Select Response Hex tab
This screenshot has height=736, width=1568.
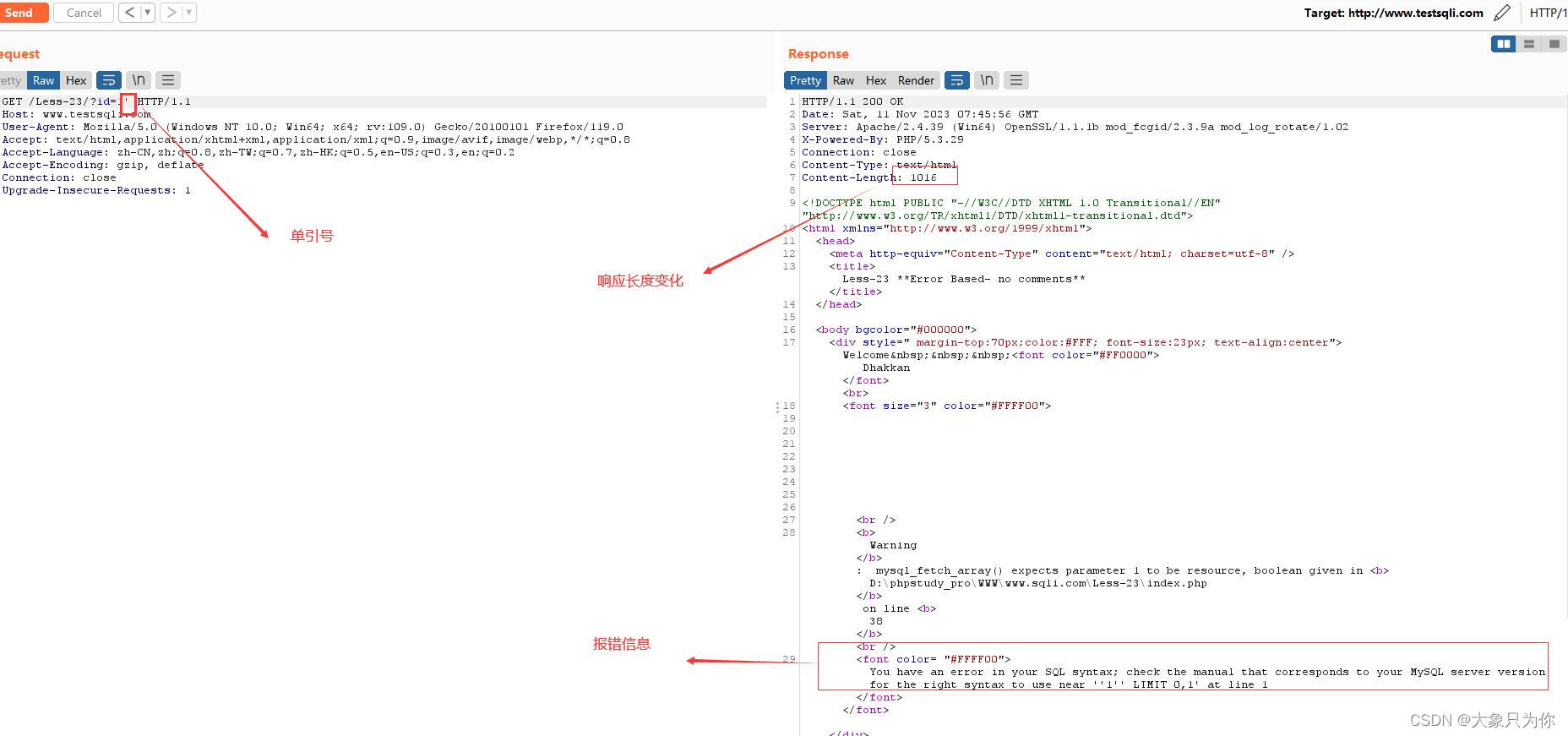[x=876, y=80]
